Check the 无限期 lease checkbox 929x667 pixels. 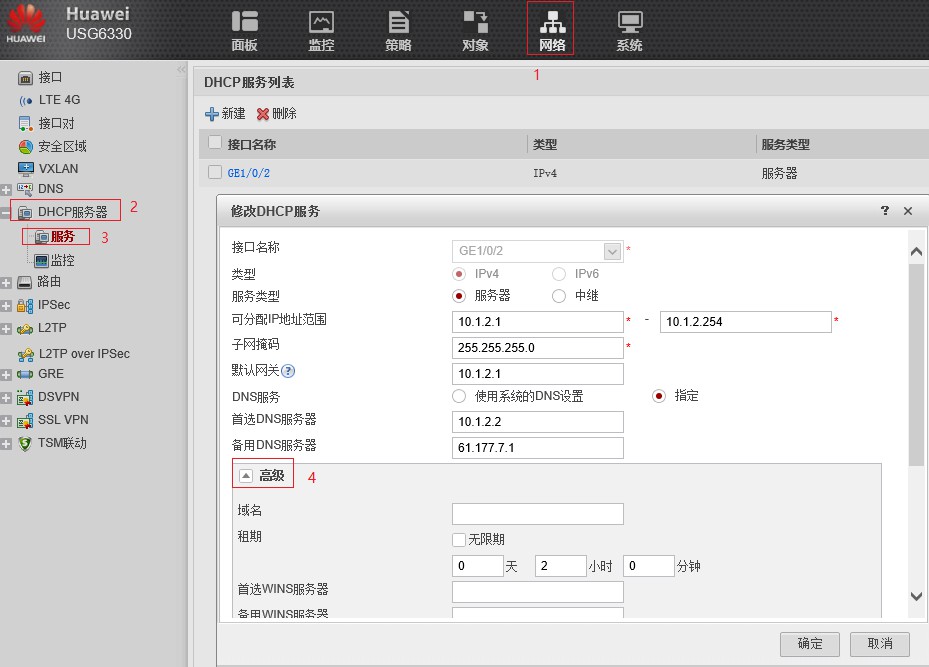coord(458,539)
